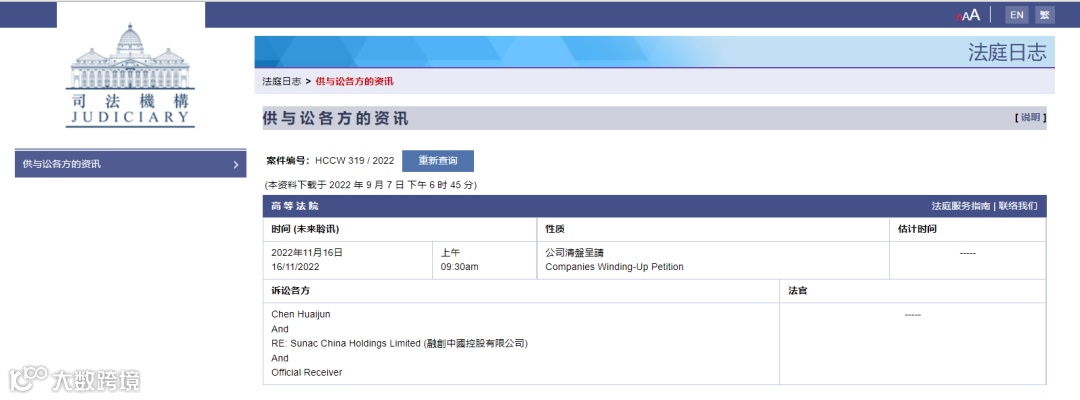Open 联络我们 link

tap(1018, 206)
